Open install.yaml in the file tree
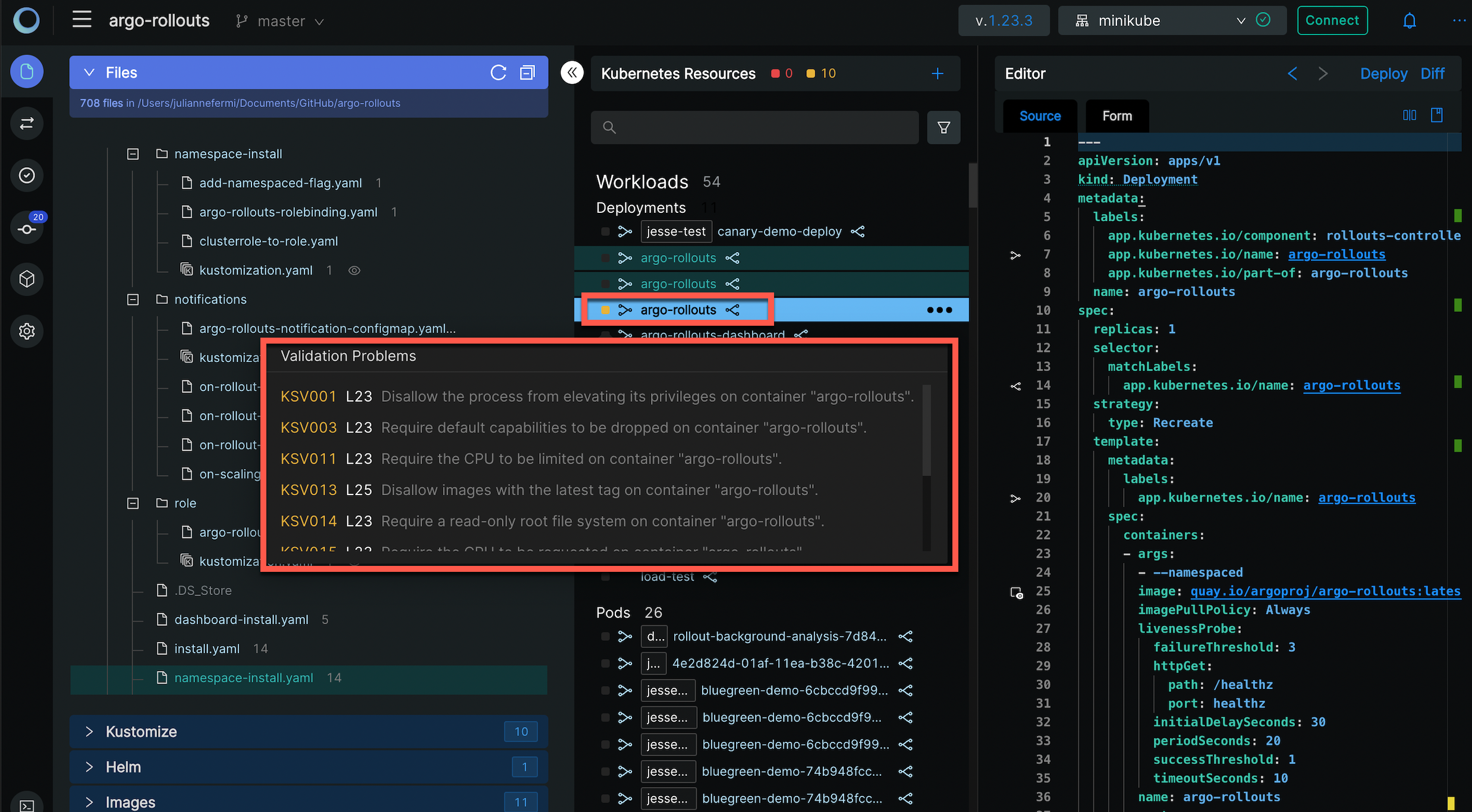The image size is (1472, 812). click(x=206, y=649)
